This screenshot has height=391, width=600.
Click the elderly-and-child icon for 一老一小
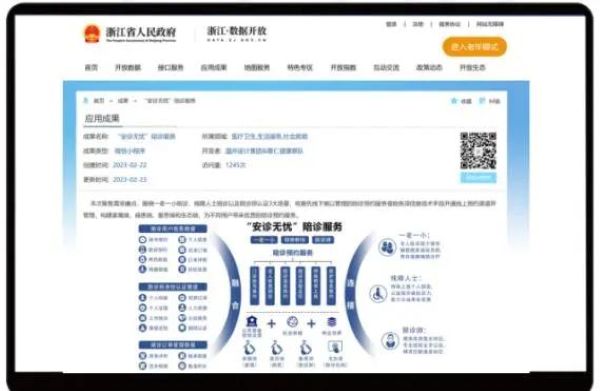coord(387,247)
